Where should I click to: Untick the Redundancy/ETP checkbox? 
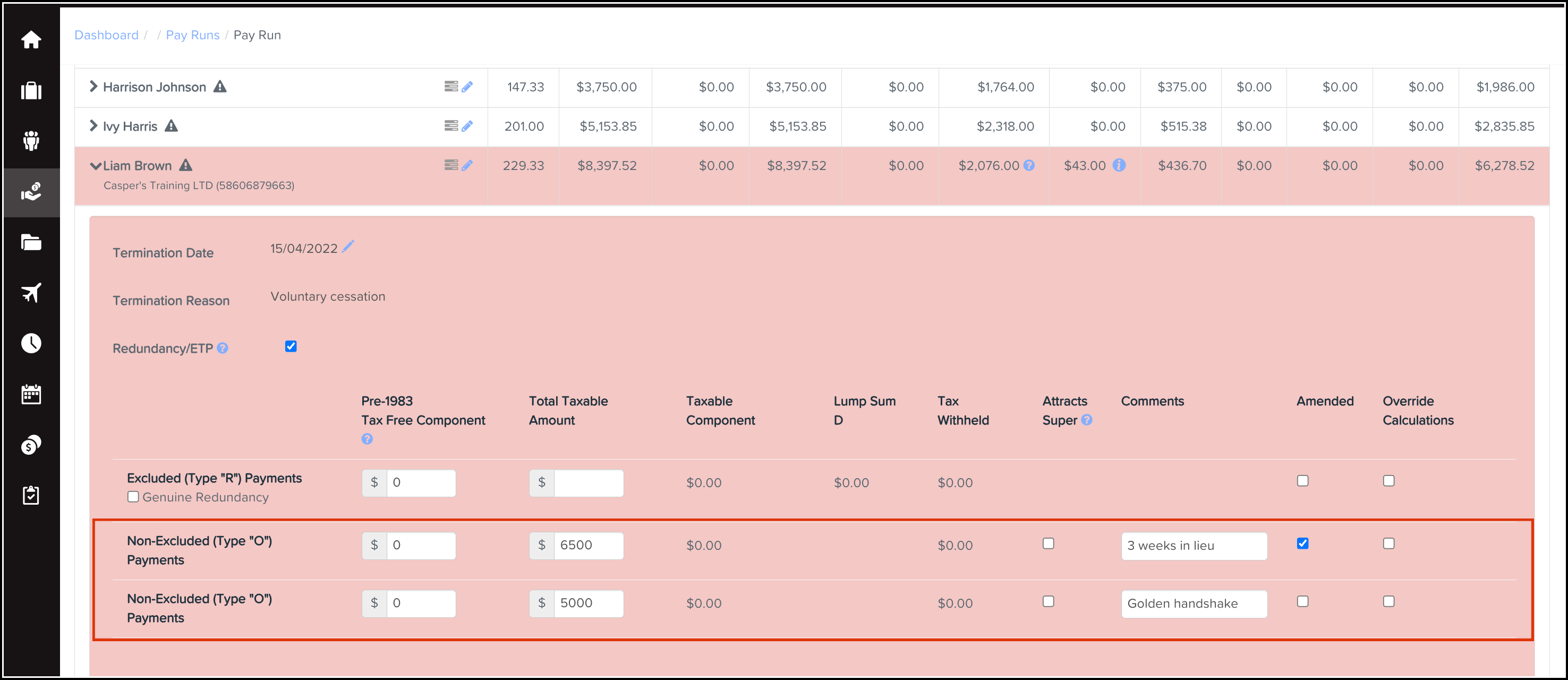(x=291, y=346)
